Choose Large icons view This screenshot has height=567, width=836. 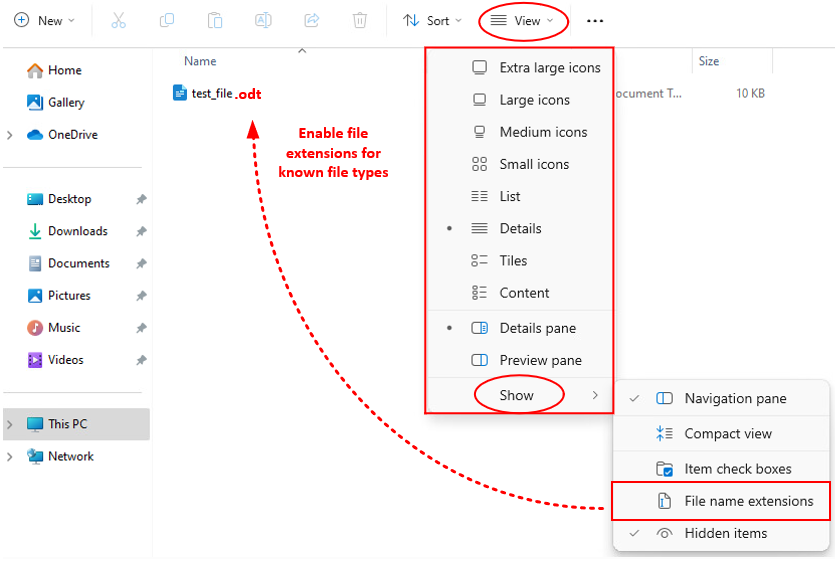pos(520,100)
